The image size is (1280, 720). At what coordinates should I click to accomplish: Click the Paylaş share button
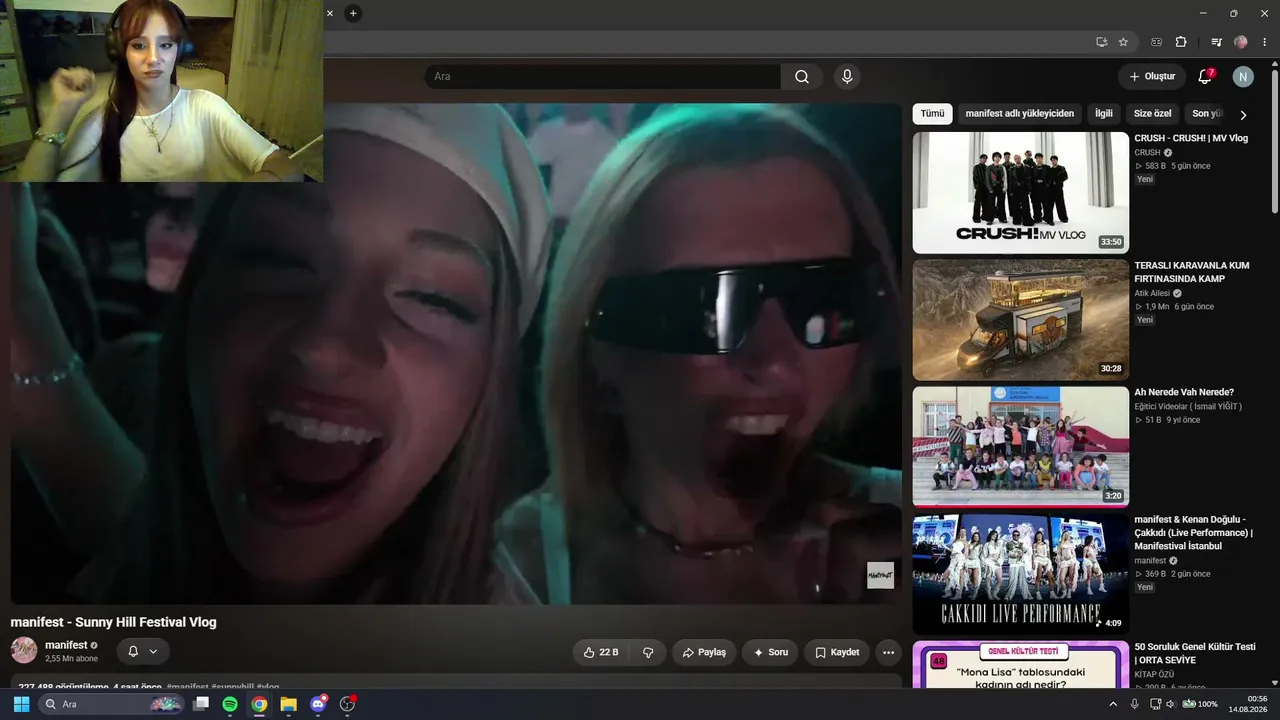704,652
